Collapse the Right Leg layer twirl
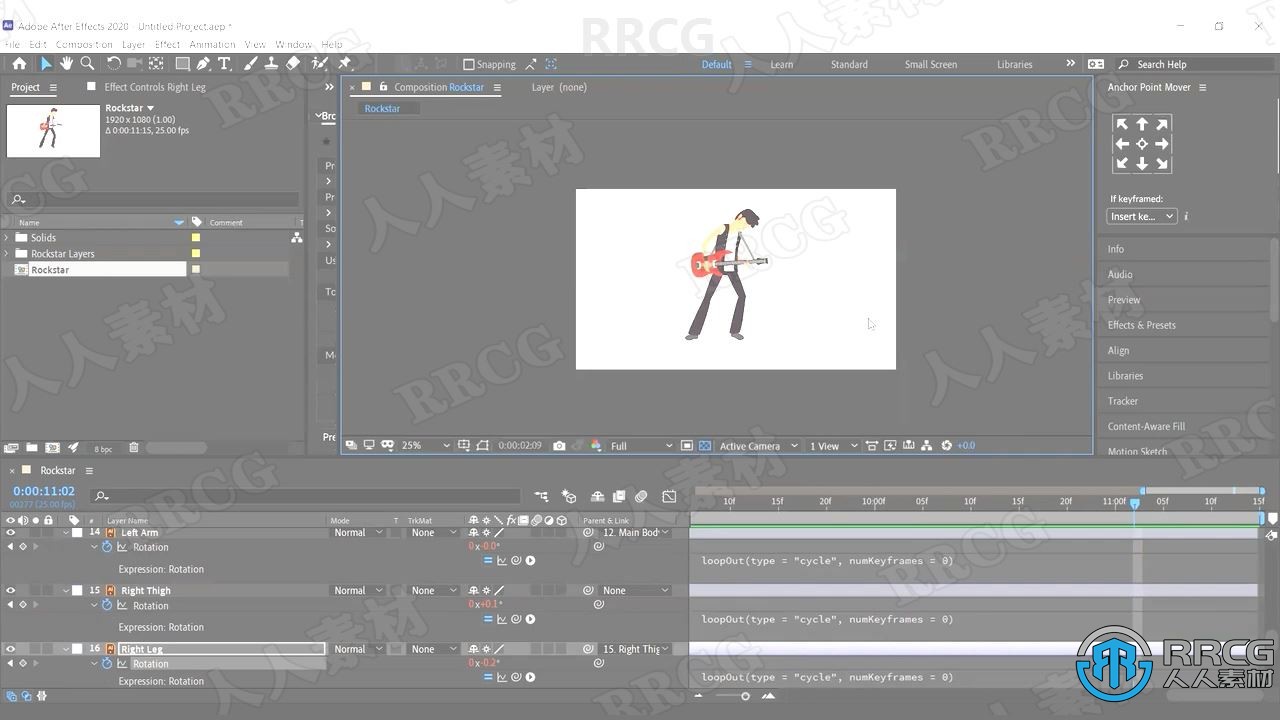 tap(67, 649)
